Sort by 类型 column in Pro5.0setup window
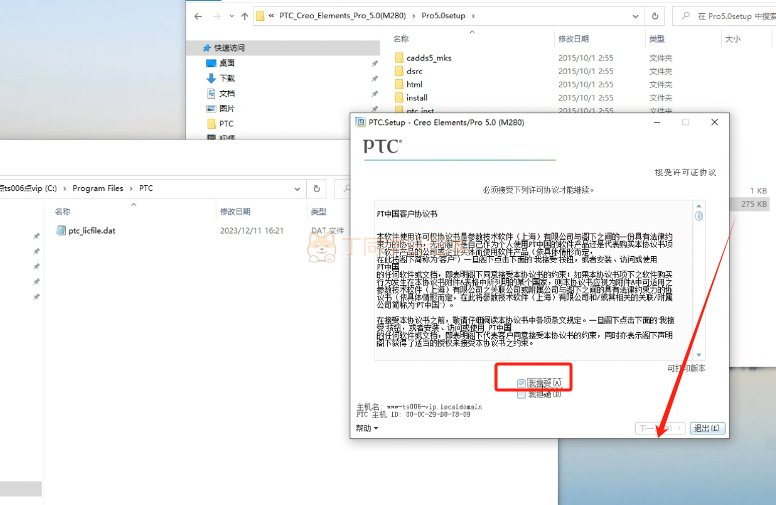This screenshot has height=505, width=776. click(657, 39)
